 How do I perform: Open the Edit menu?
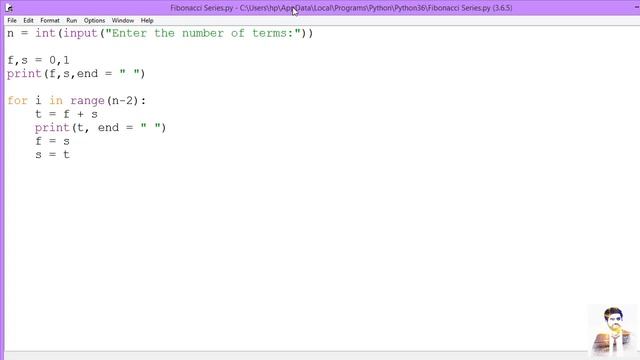tap(28, 20)
